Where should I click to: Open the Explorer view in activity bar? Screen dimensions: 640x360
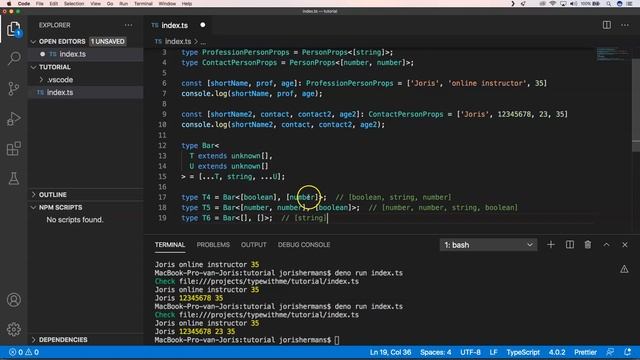pos(13,29)
